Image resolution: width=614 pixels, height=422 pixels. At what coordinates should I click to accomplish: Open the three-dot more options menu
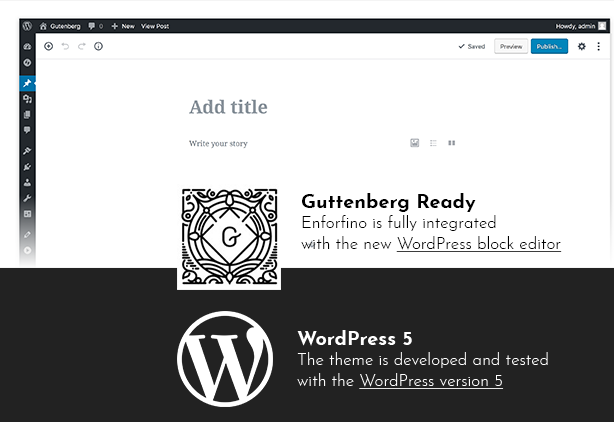(598, 46)
